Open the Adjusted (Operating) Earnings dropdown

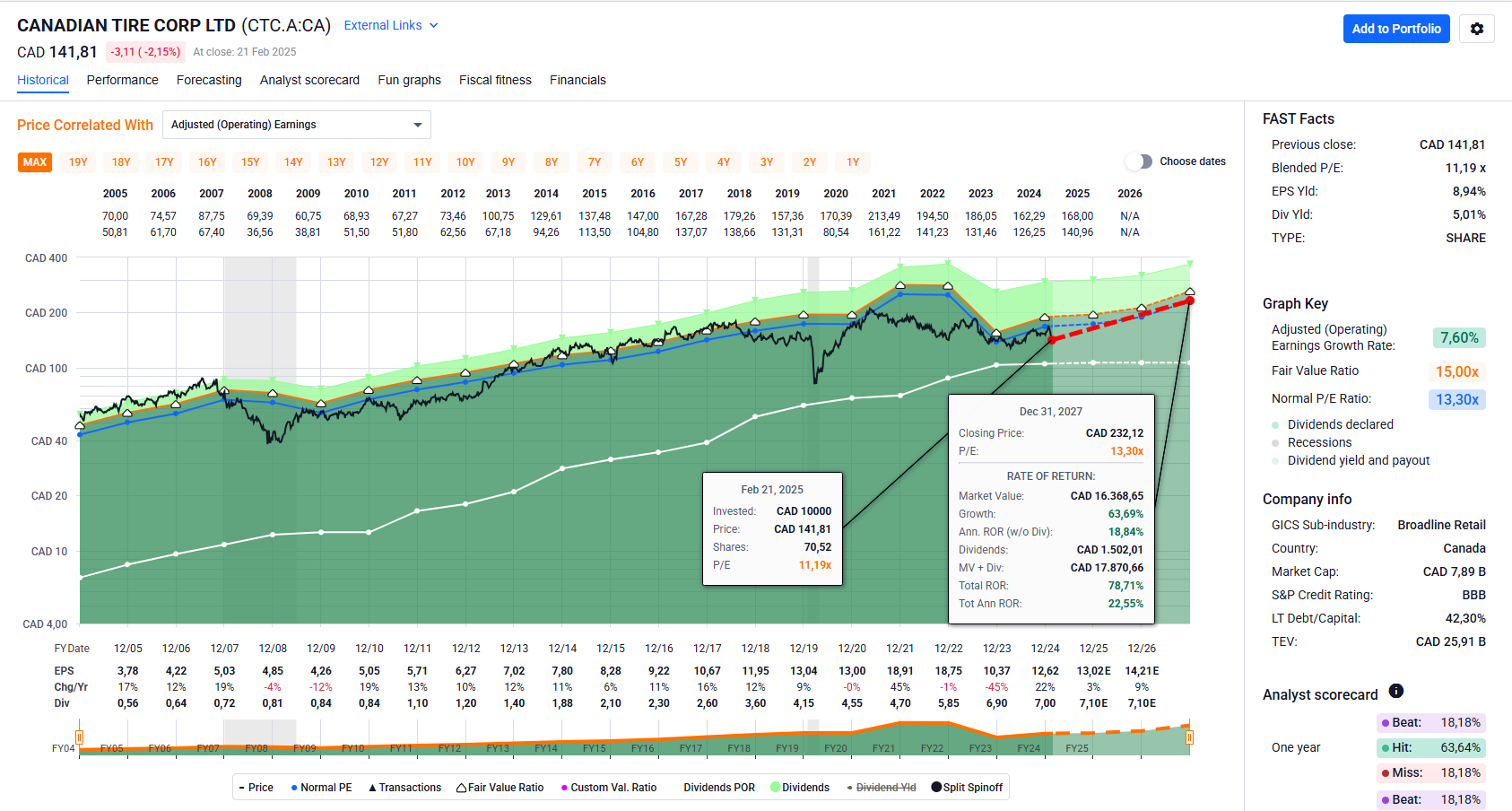click(296, 125)
